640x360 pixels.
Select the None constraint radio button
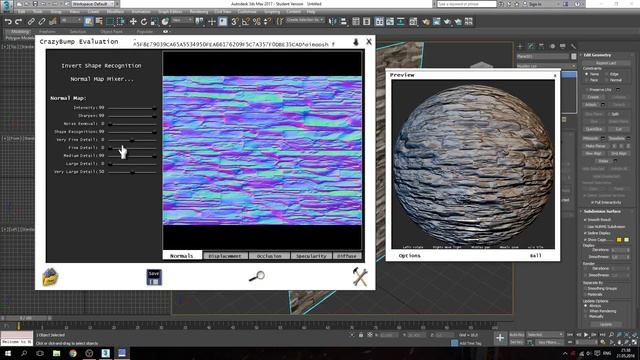click(x=587, y=74)
